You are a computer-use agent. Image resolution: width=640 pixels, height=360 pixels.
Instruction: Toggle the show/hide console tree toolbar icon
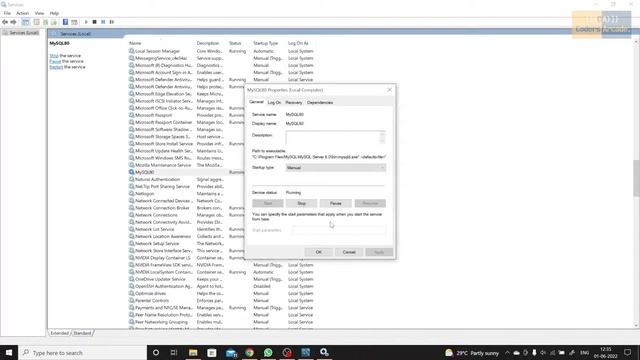(x=25, y=22)
